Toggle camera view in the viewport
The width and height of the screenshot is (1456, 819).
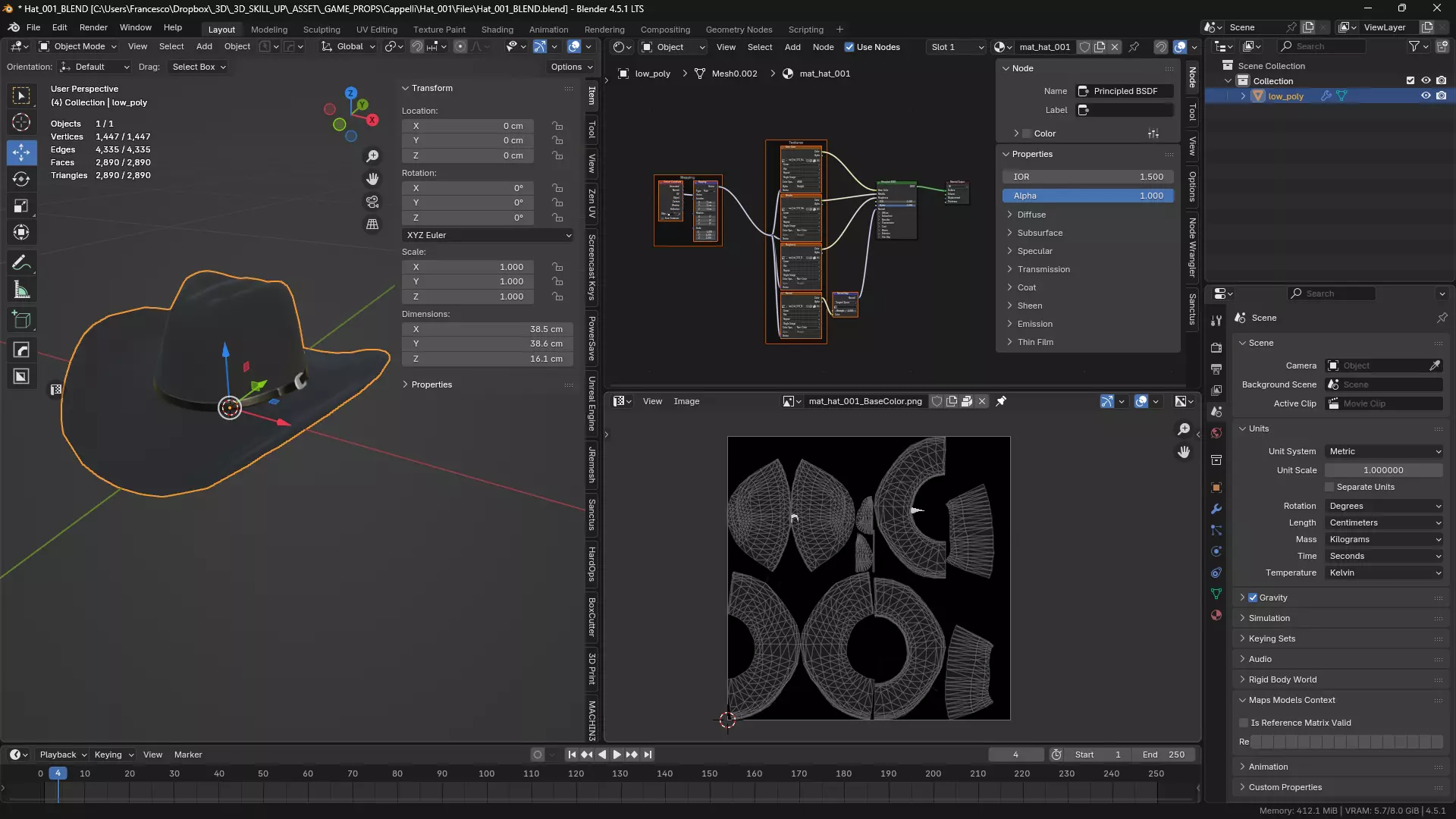(x=372, y=202)
